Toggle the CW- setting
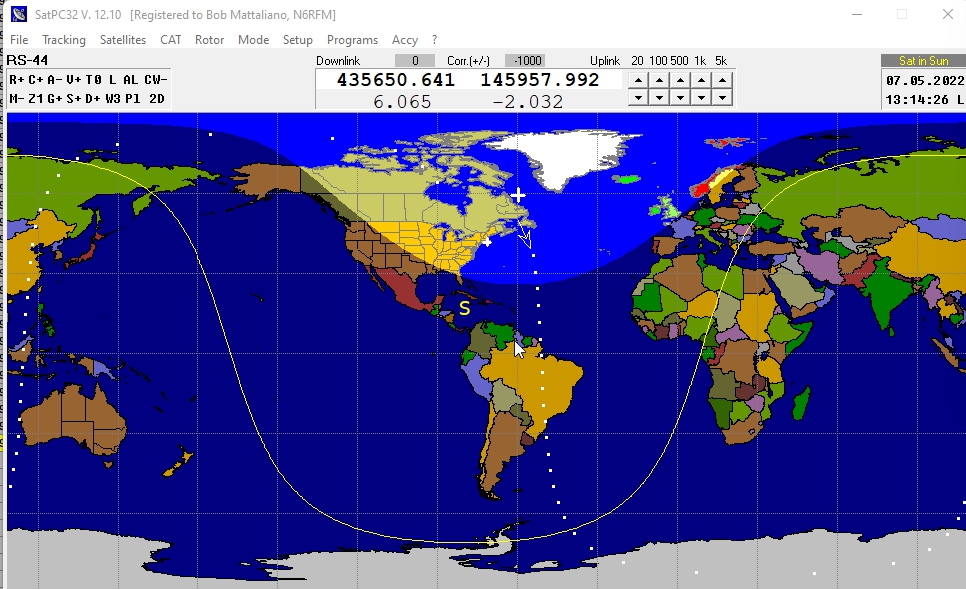This screenshot has height=589, width=966. coord(156,80)
